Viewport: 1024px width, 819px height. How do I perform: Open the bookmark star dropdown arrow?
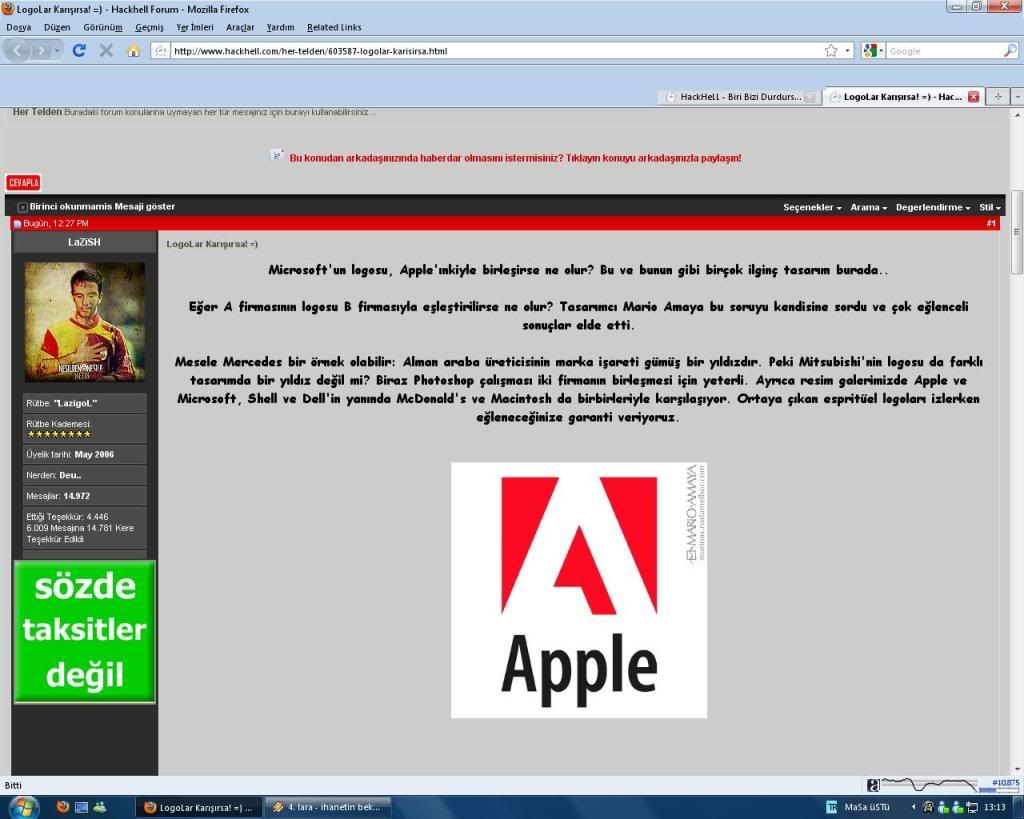click(847, 50)
